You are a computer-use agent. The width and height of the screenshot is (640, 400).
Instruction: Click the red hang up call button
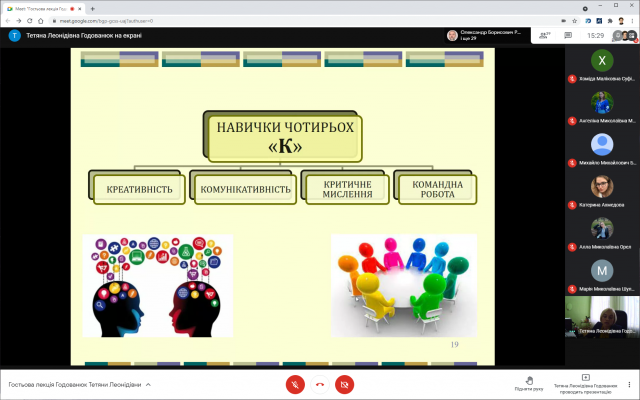coord(320,384)
